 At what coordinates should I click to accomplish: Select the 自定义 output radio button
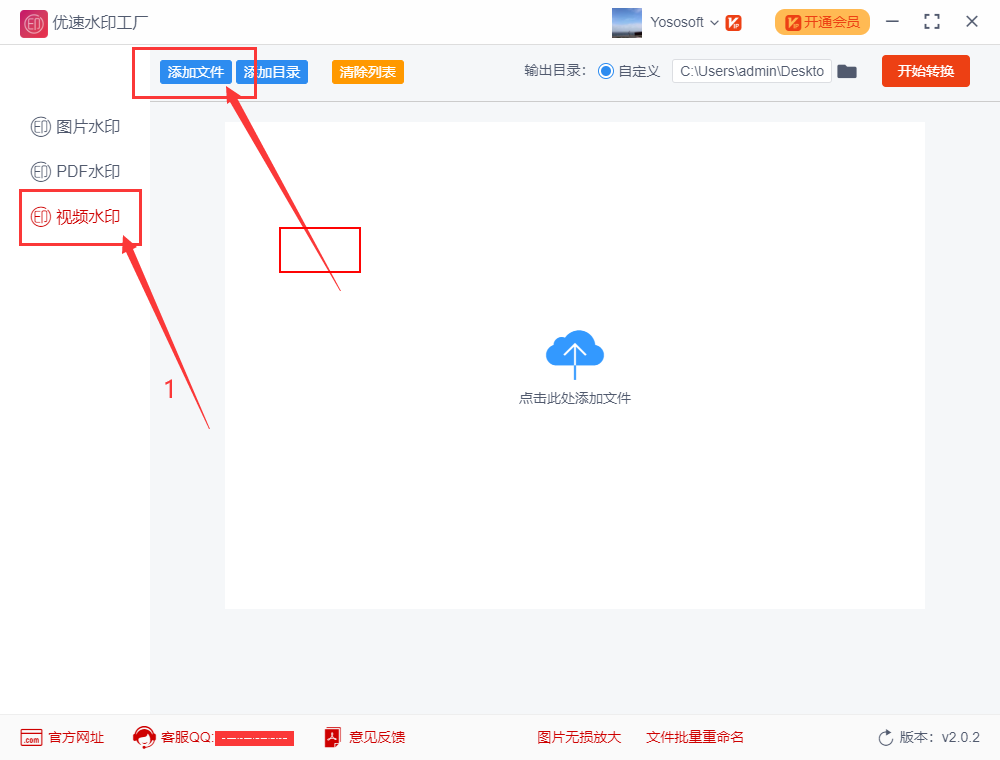605,71
